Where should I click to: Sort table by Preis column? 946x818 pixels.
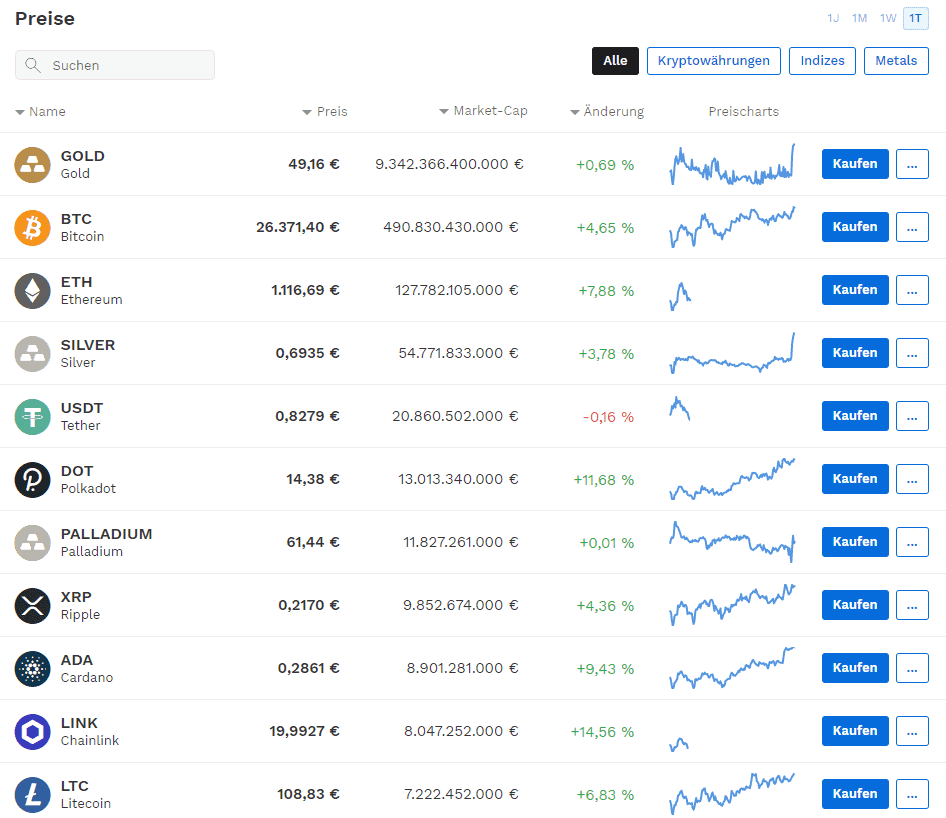(x=325, y=112)
